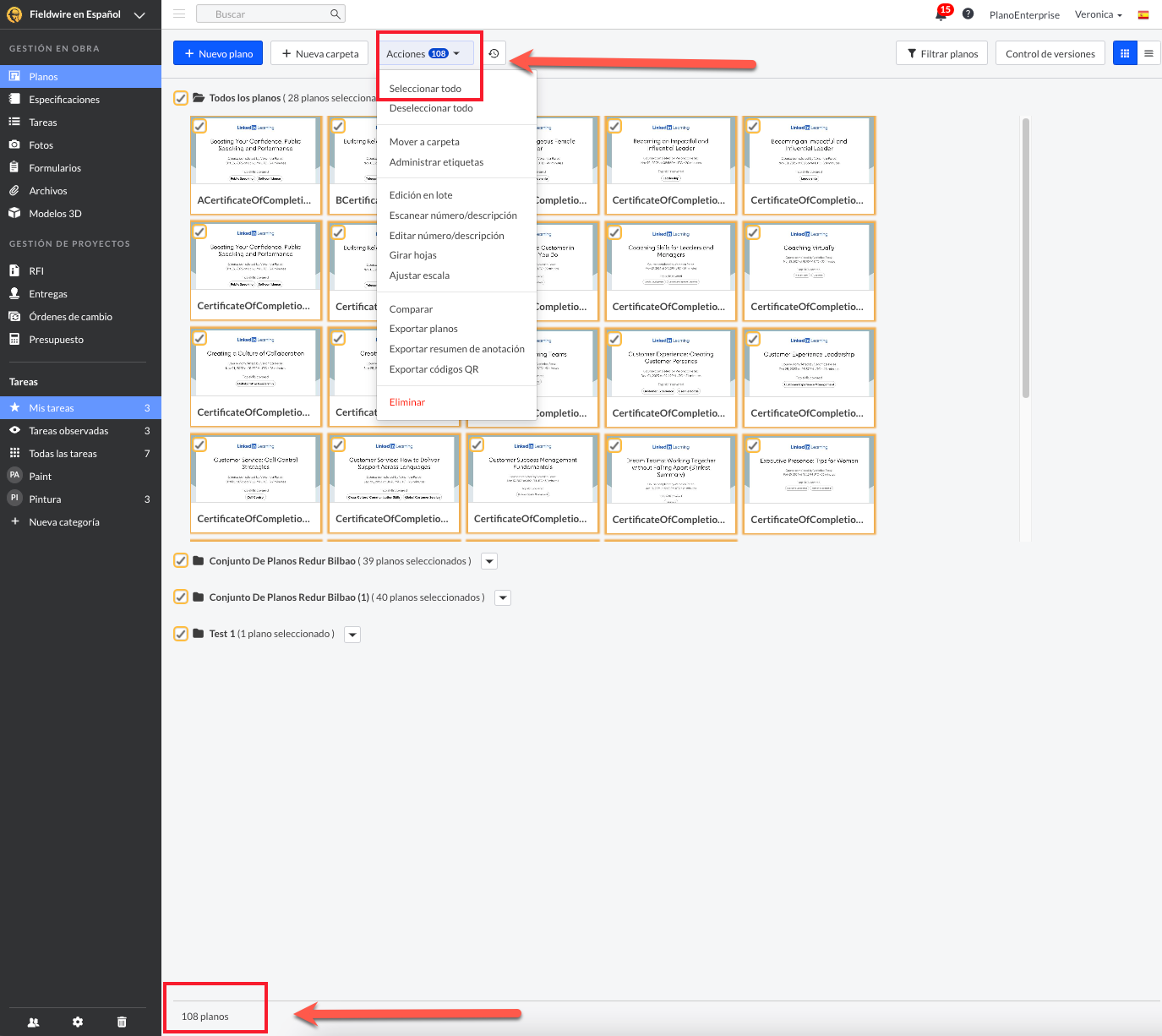Focus the Buscar search field
The image size is (1162, 1036).
(270, 14)
